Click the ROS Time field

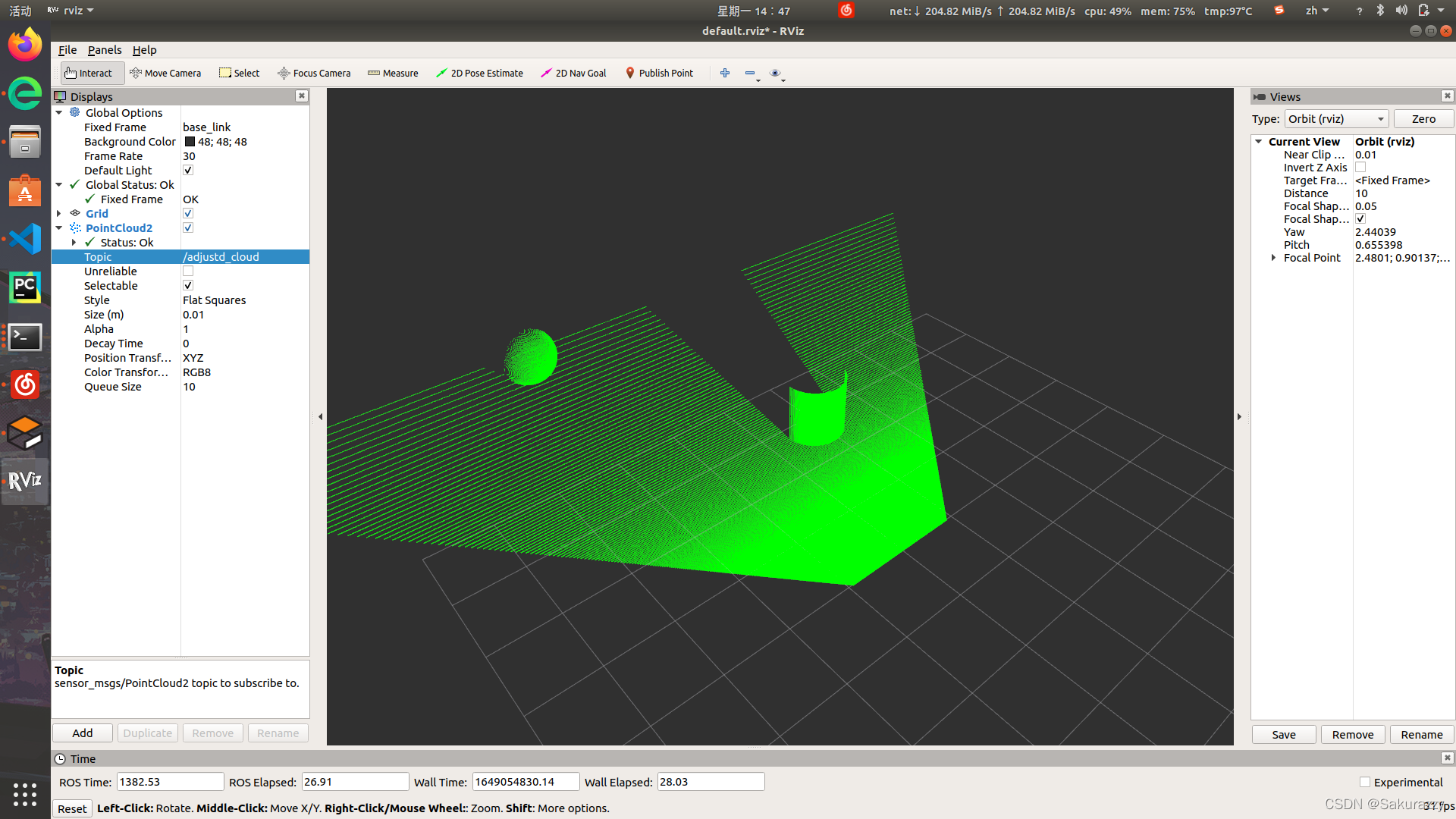point(170,782)
